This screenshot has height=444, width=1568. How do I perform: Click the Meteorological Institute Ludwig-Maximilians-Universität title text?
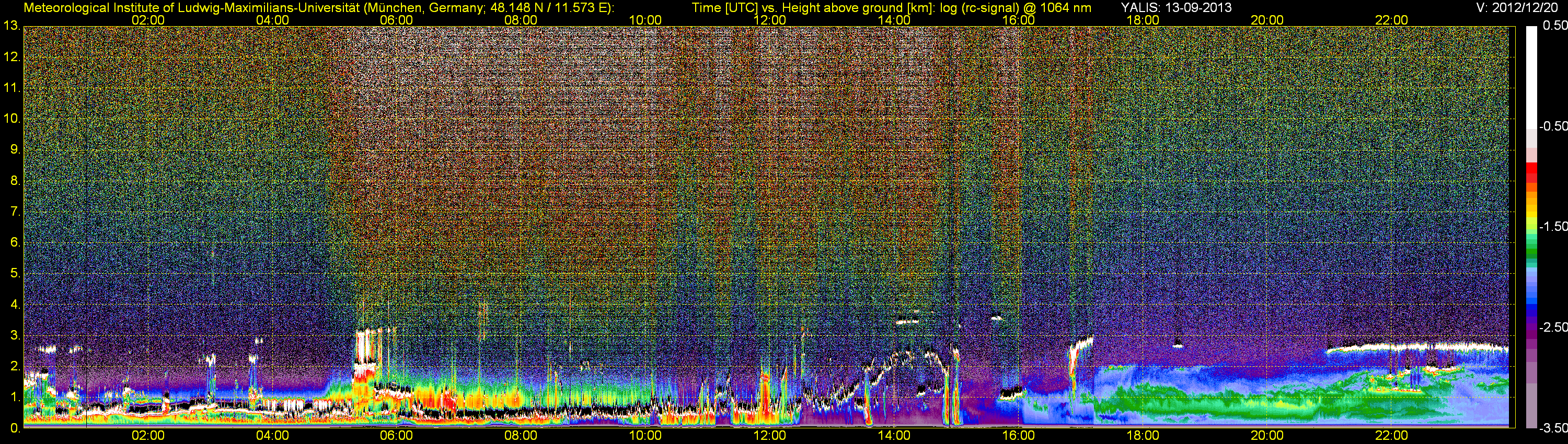click(x=318, y=8)
